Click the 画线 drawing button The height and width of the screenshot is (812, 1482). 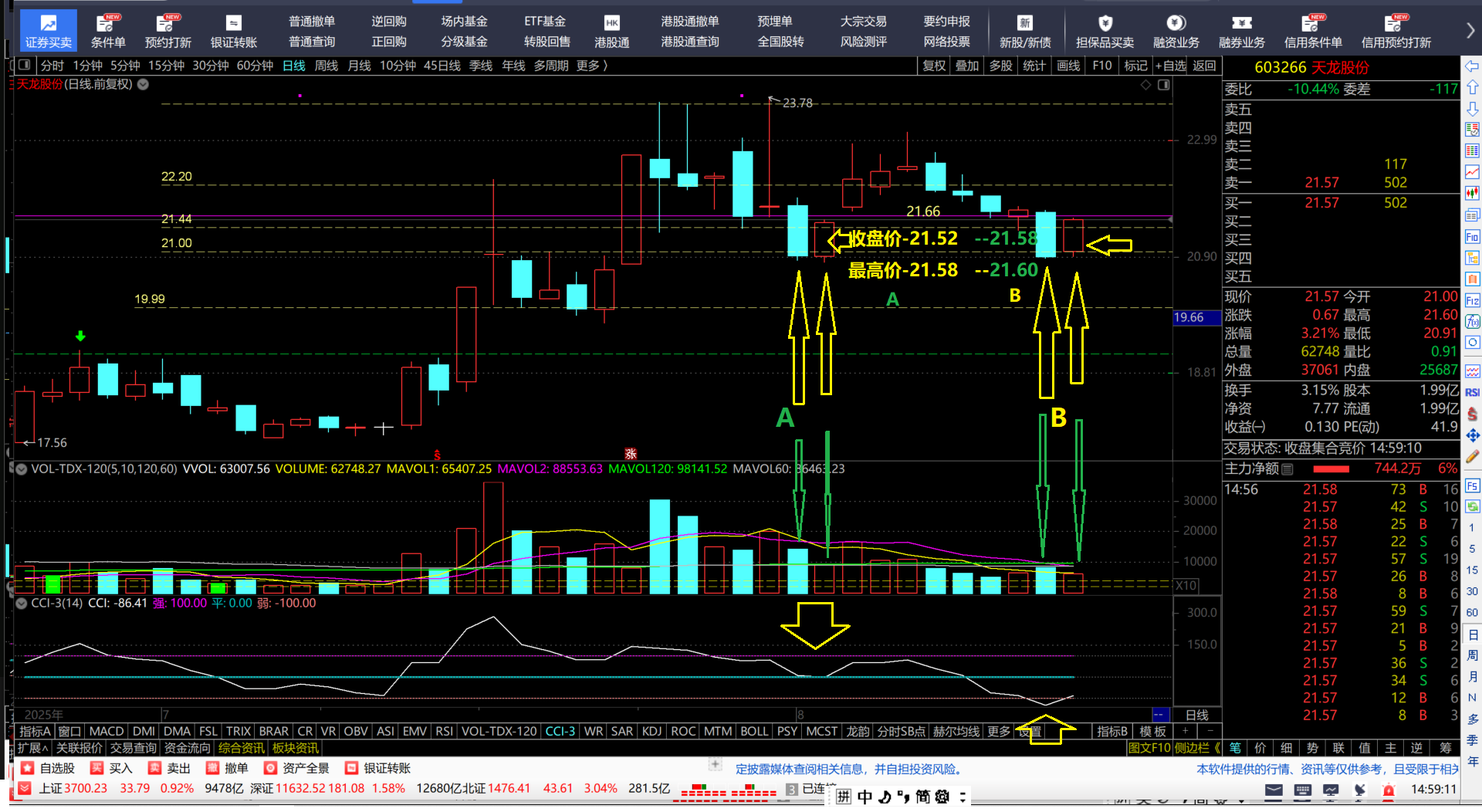coord(1068,66)
